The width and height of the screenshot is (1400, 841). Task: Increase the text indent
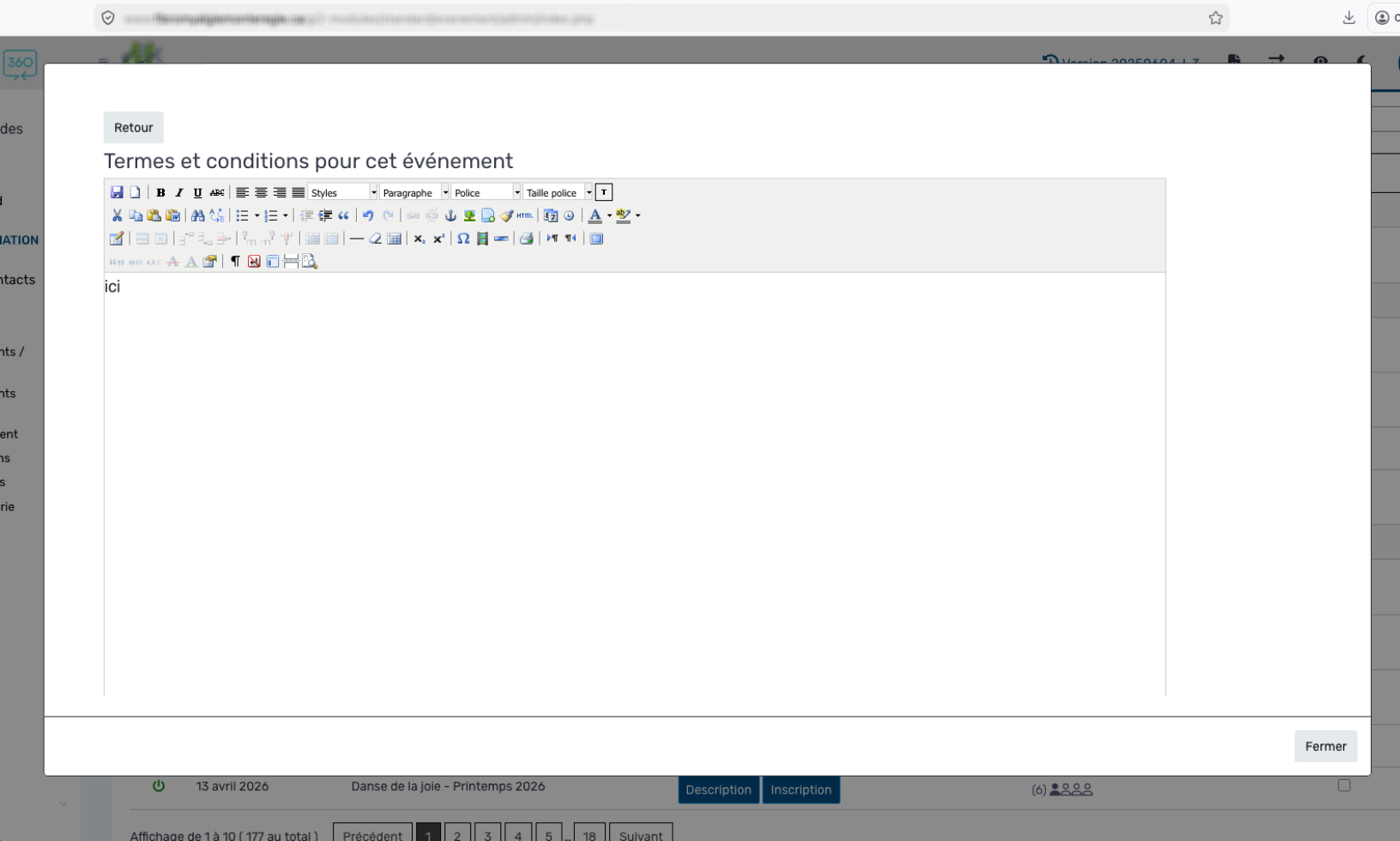coord(325,215)
